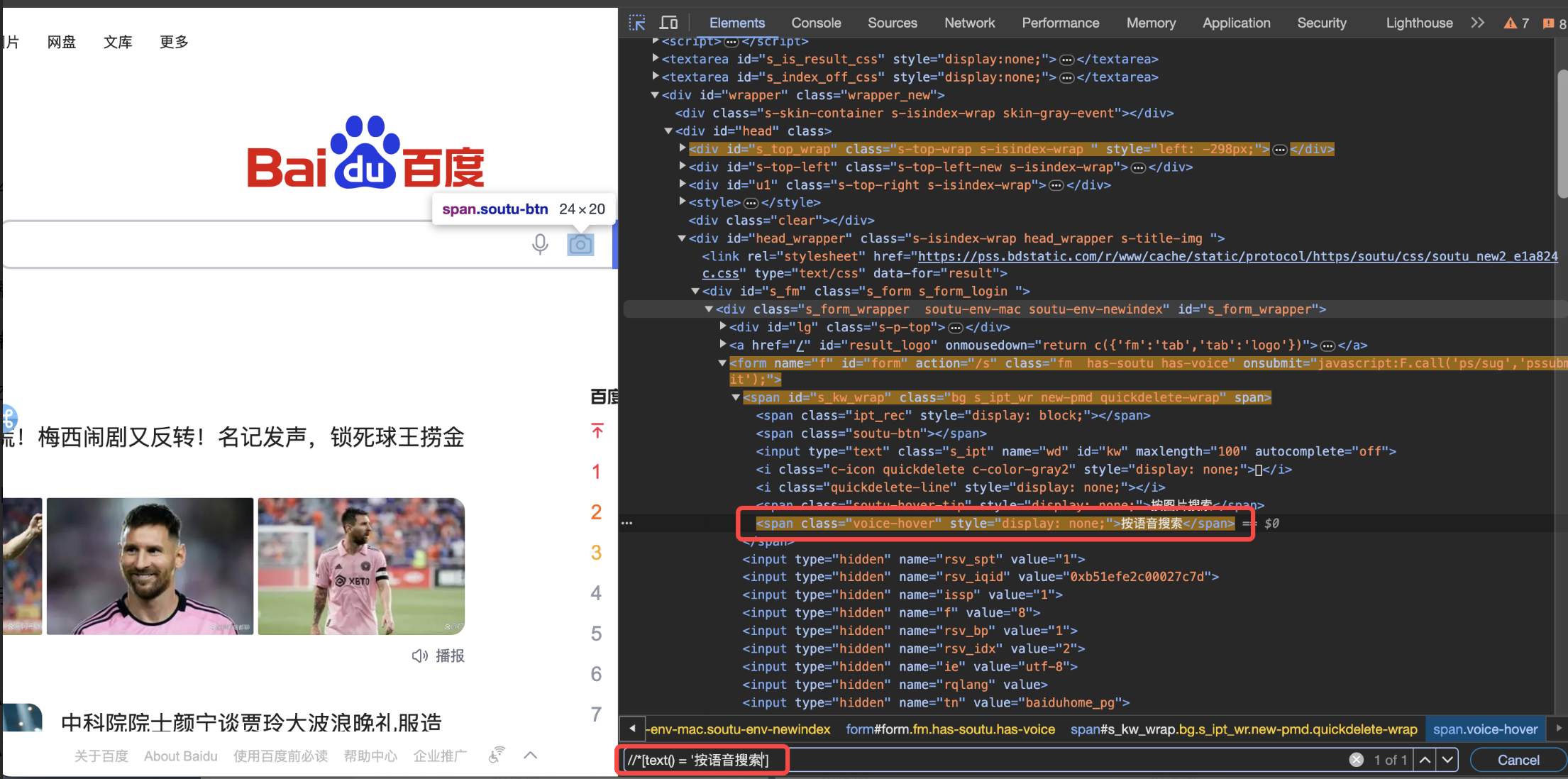
Task: Switch to the Console tab
Action: [816, 22]
